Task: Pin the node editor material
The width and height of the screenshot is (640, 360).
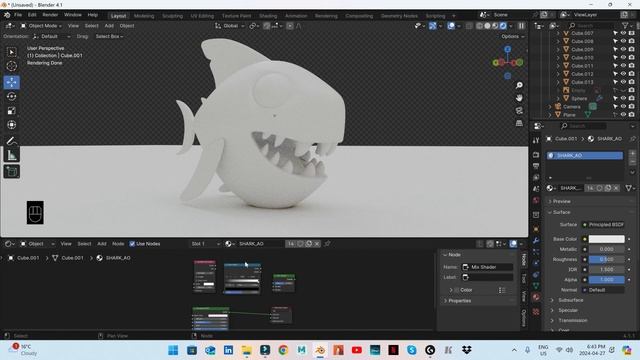Action: [x=327, y=244]
